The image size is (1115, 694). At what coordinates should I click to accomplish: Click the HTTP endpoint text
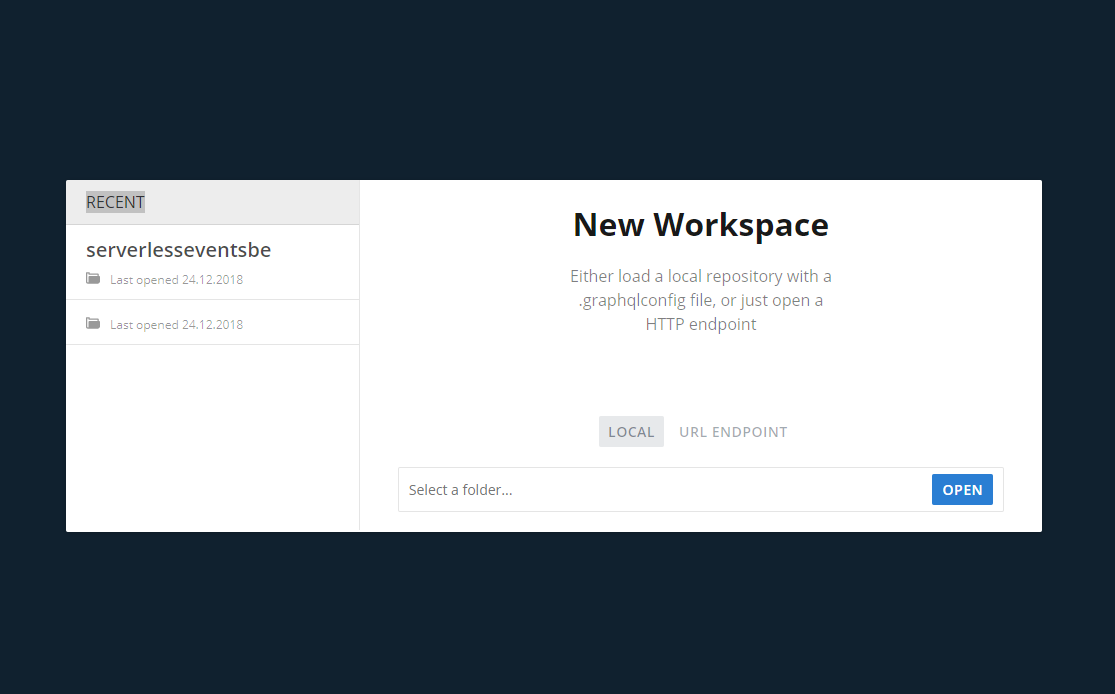(700, 323)
